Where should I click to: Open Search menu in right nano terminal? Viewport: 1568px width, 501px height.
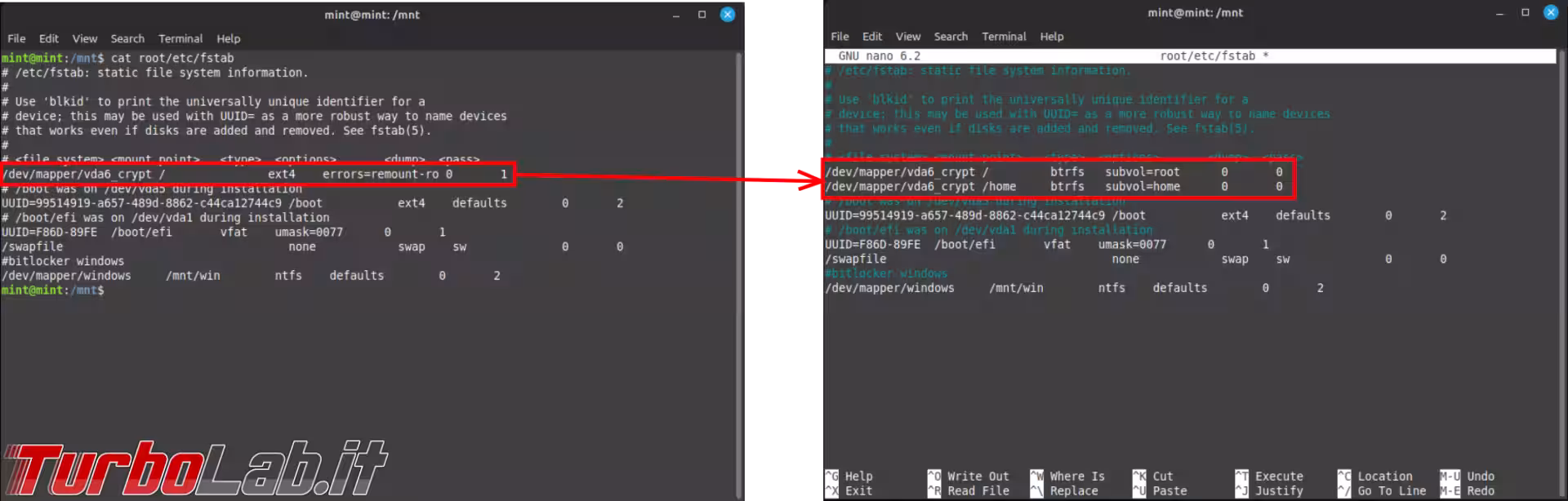pos(951,37)
